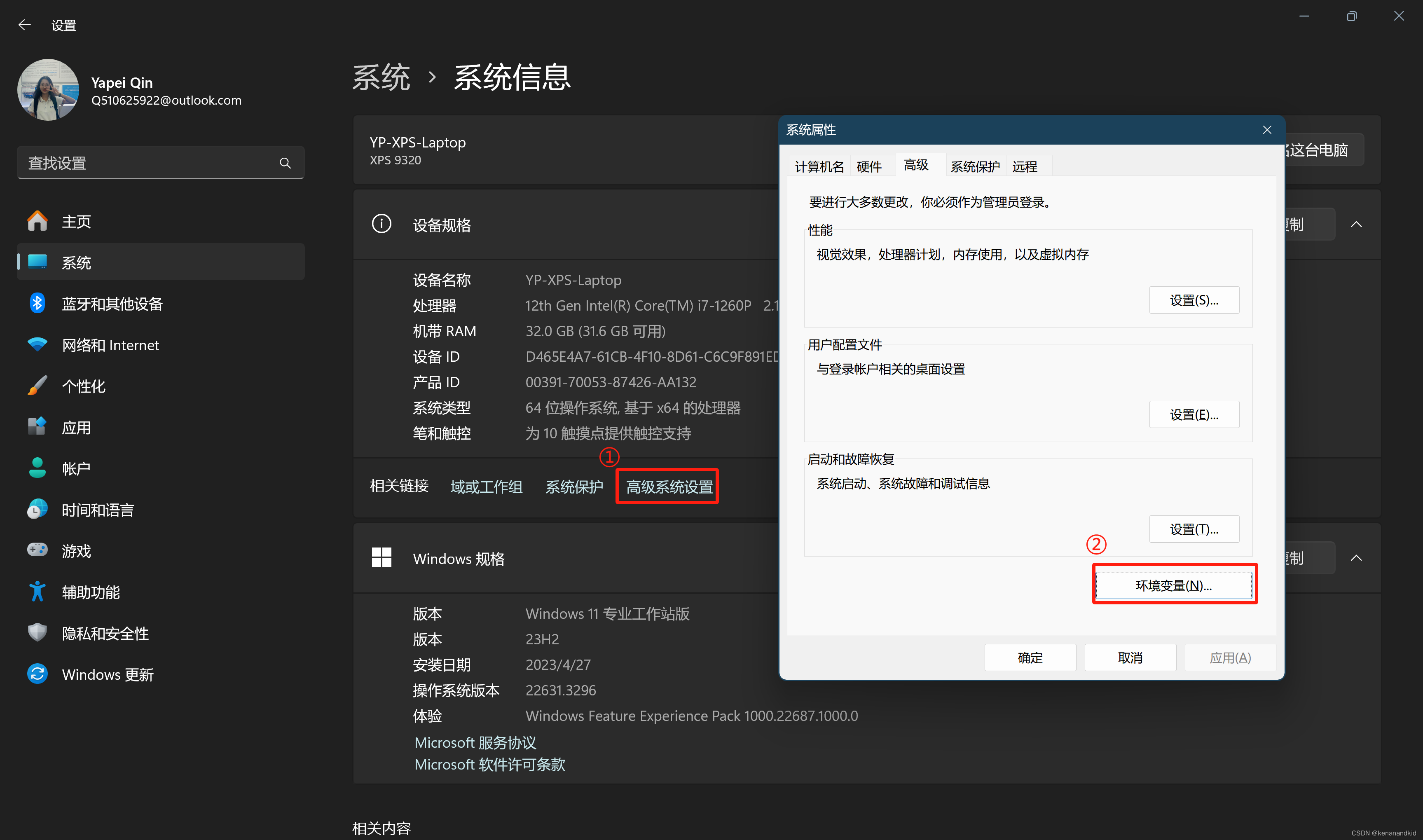Open the 系统保护 related link
This screenshot has width=1423, height=840.
pos(574,487)
